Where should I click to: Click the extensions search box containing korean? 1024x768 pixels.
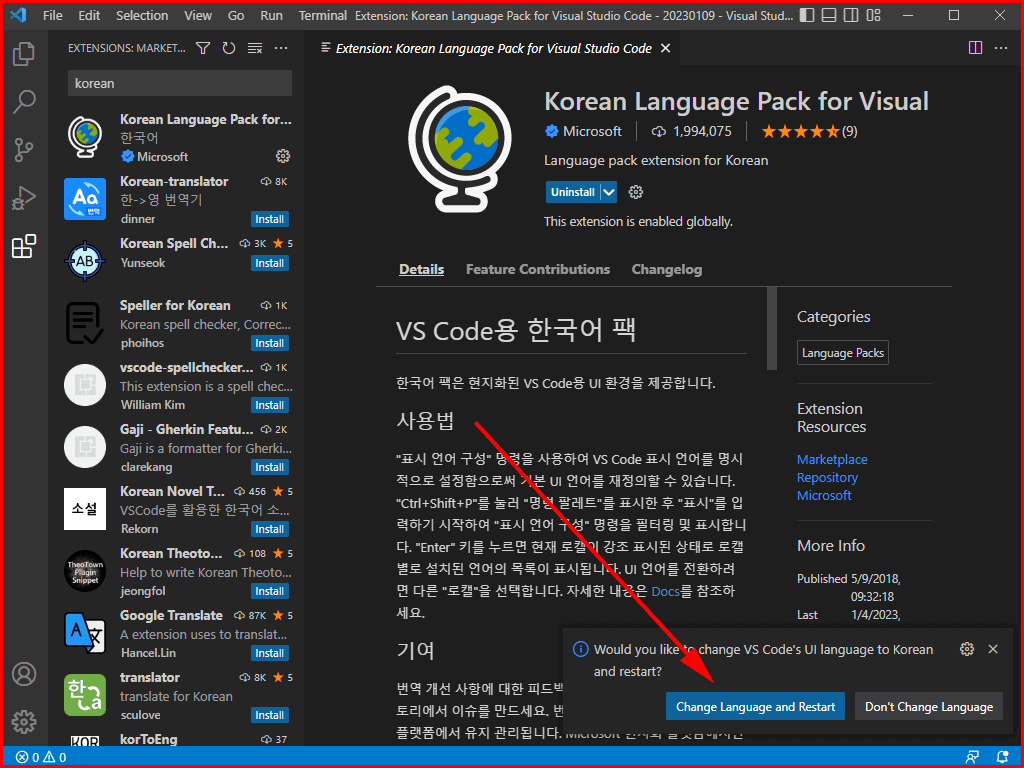tap(180, 84)
